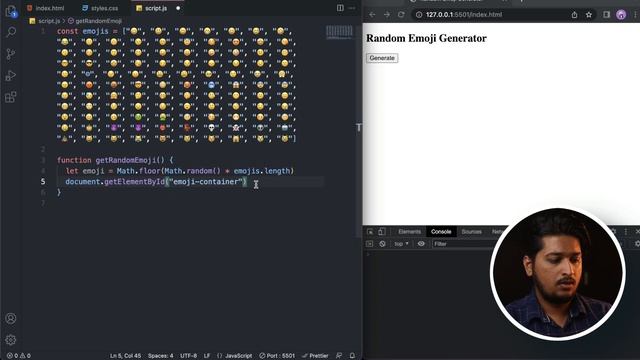Open editor More Actions menu
640x360 pixels.
pos(352,8)
